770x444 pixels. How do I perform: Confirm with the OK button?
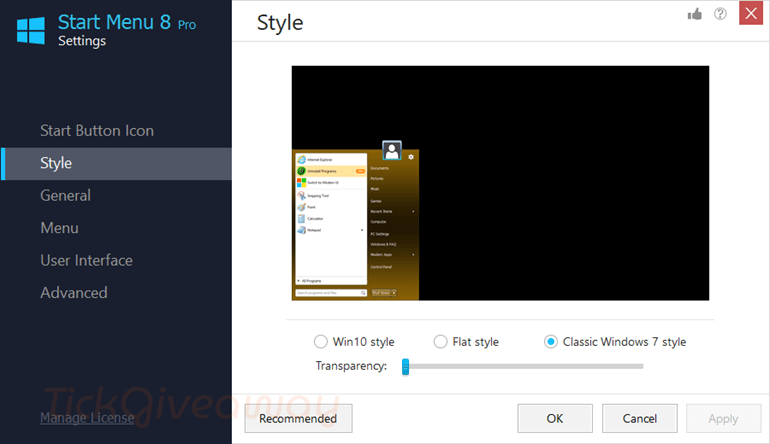555,418
